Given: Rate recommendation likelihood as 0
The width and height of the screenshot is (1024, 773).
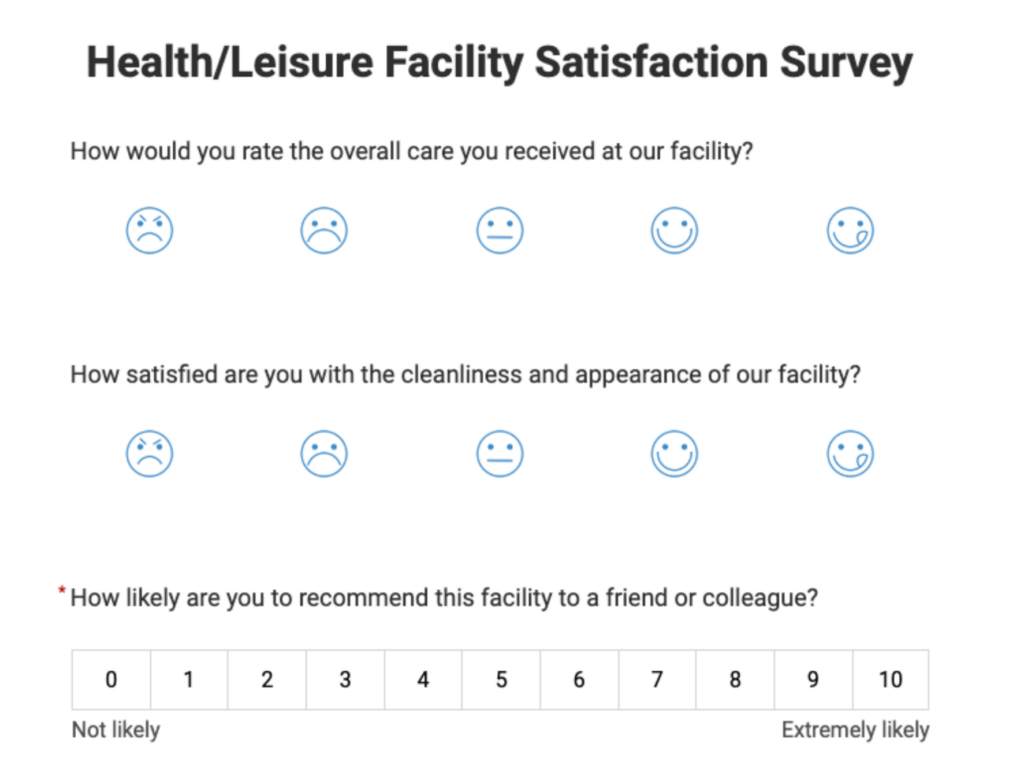Looking at the screenshot, I should tap(110, 679).
